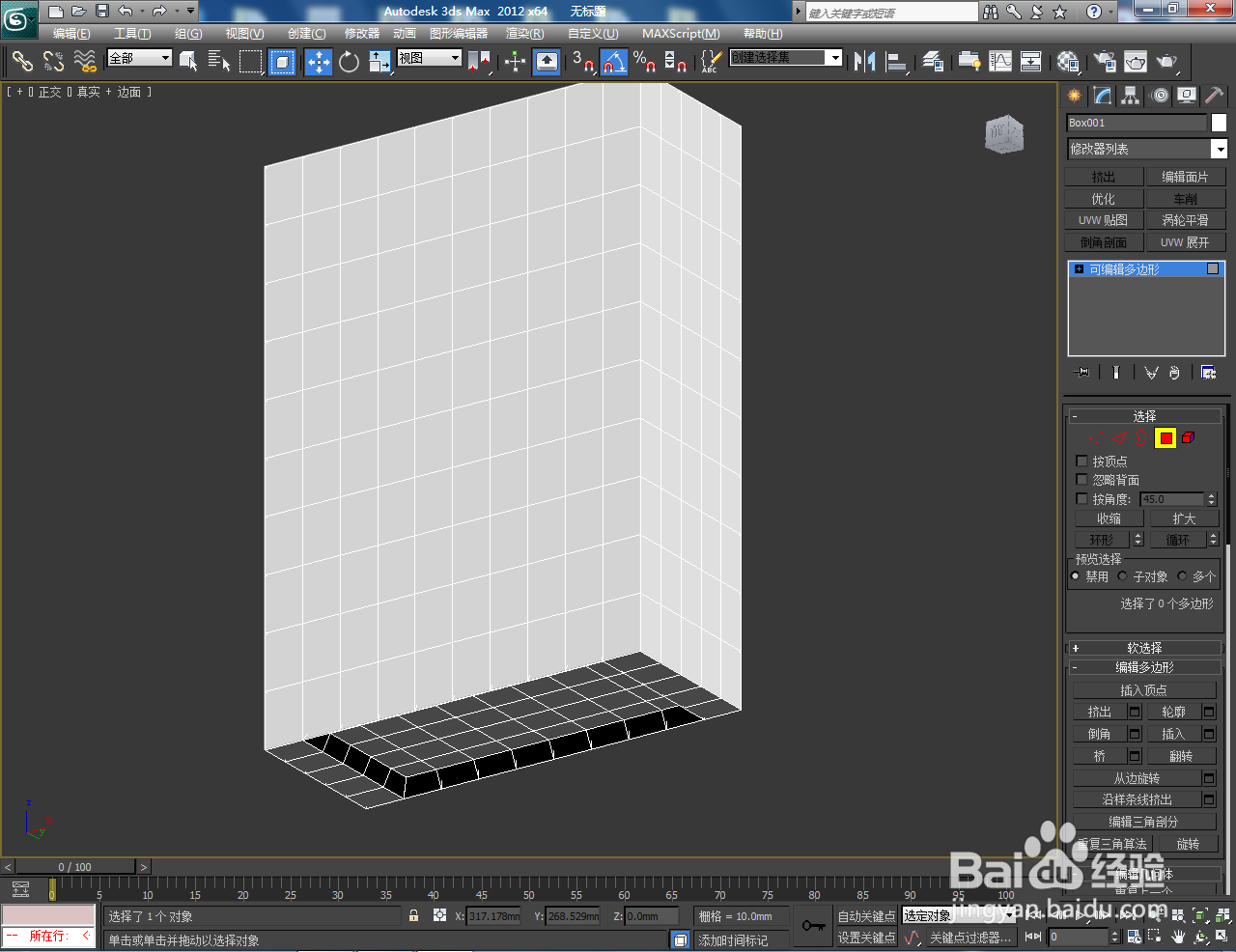The width and height of the screenshot is (1236, 952).
Task: Check the 按顶点 option
Action: click(1081, 462)
